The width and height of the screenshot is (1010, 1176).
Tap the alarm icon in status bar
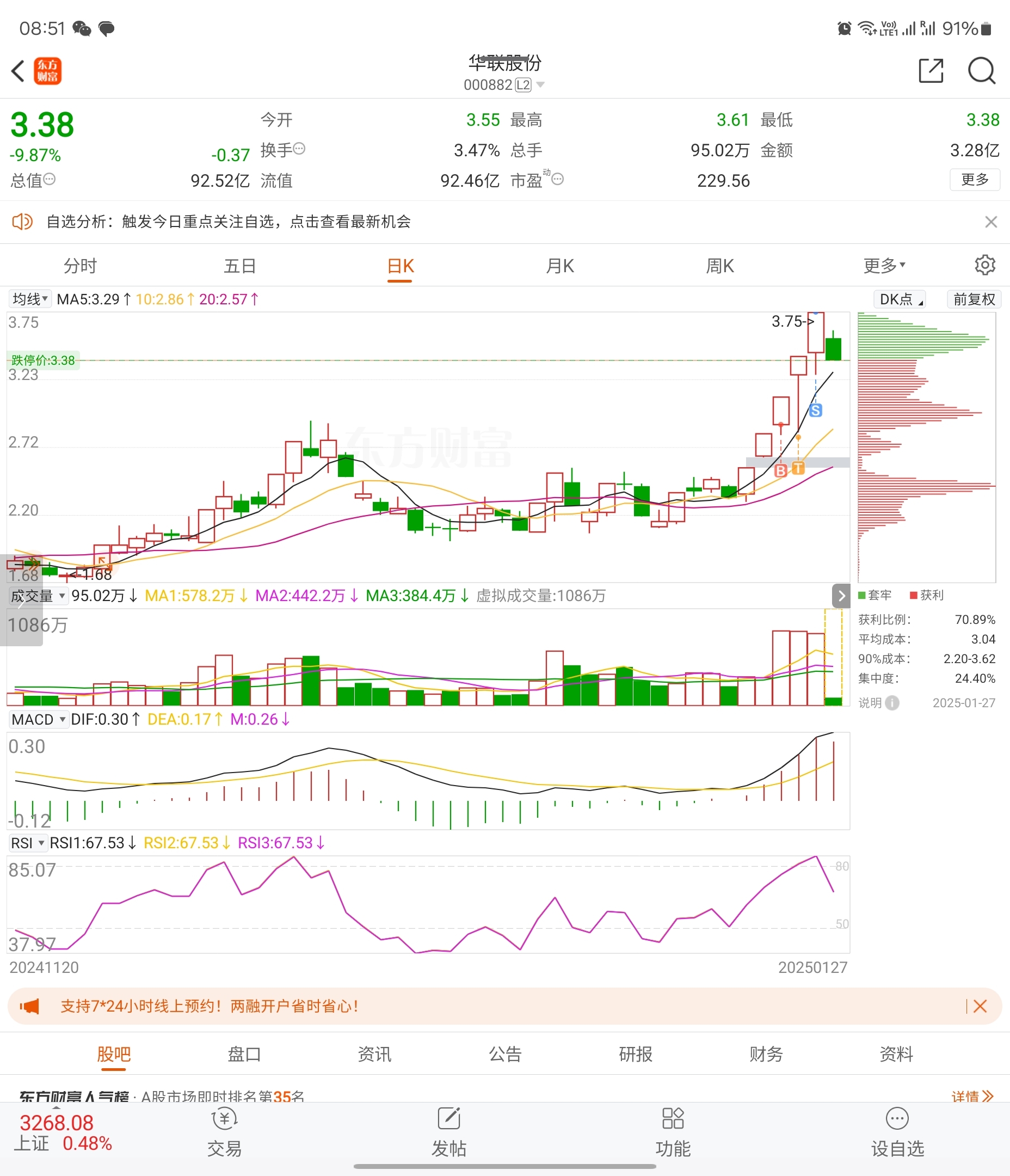845,28
